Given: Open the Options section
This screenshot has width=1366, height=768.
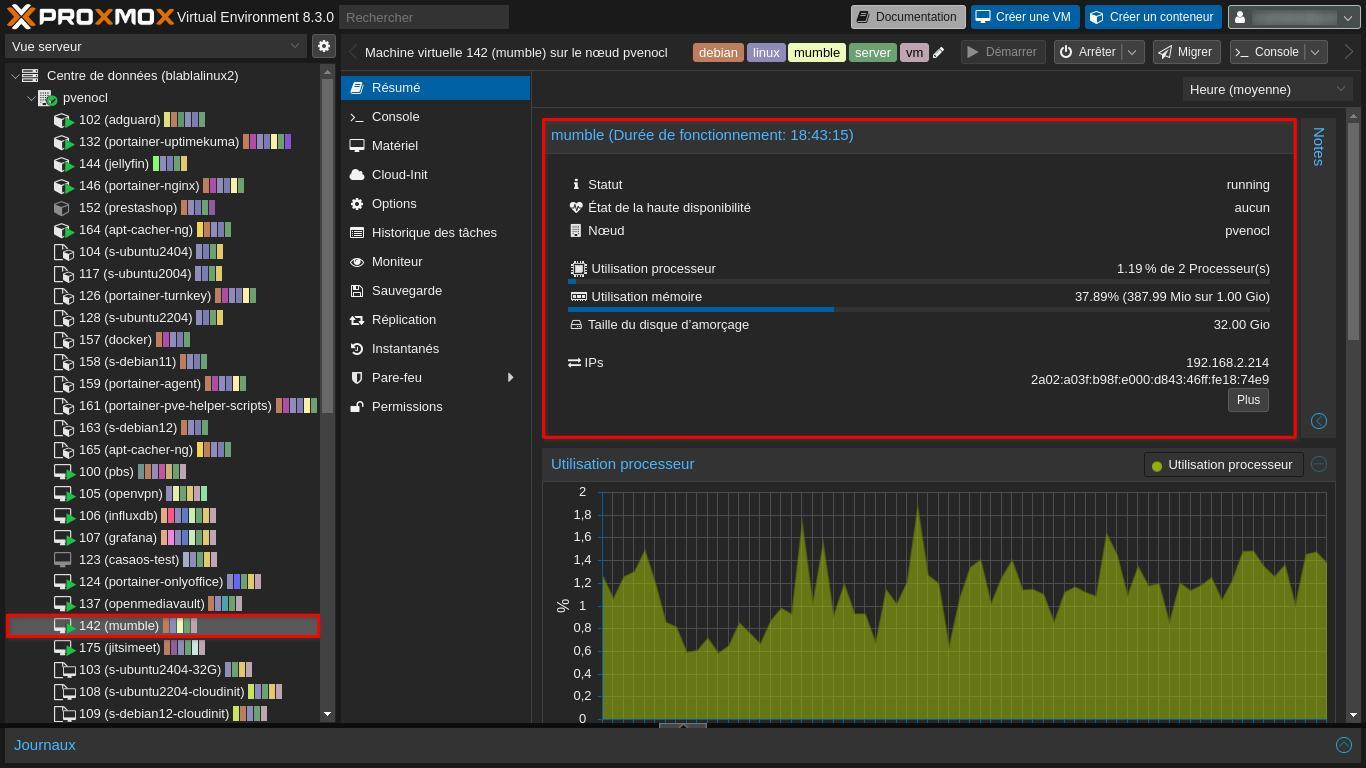Looking at the screenshot, I should point(435,204).
